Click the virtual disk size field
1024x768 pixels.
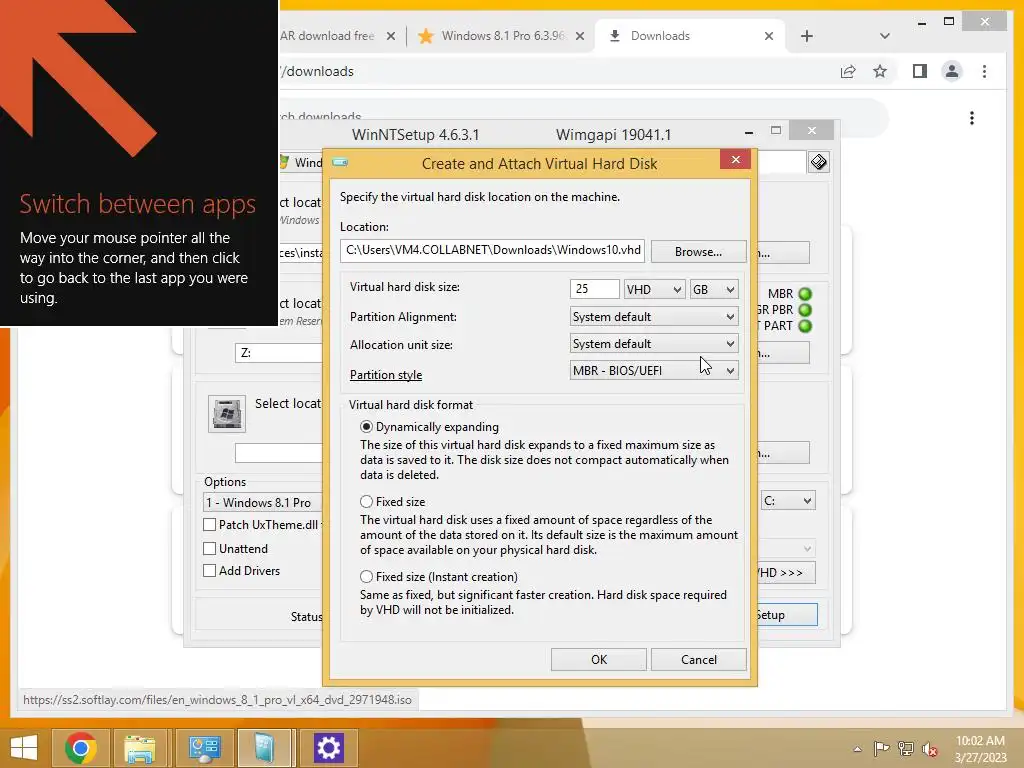coord(594,289)
